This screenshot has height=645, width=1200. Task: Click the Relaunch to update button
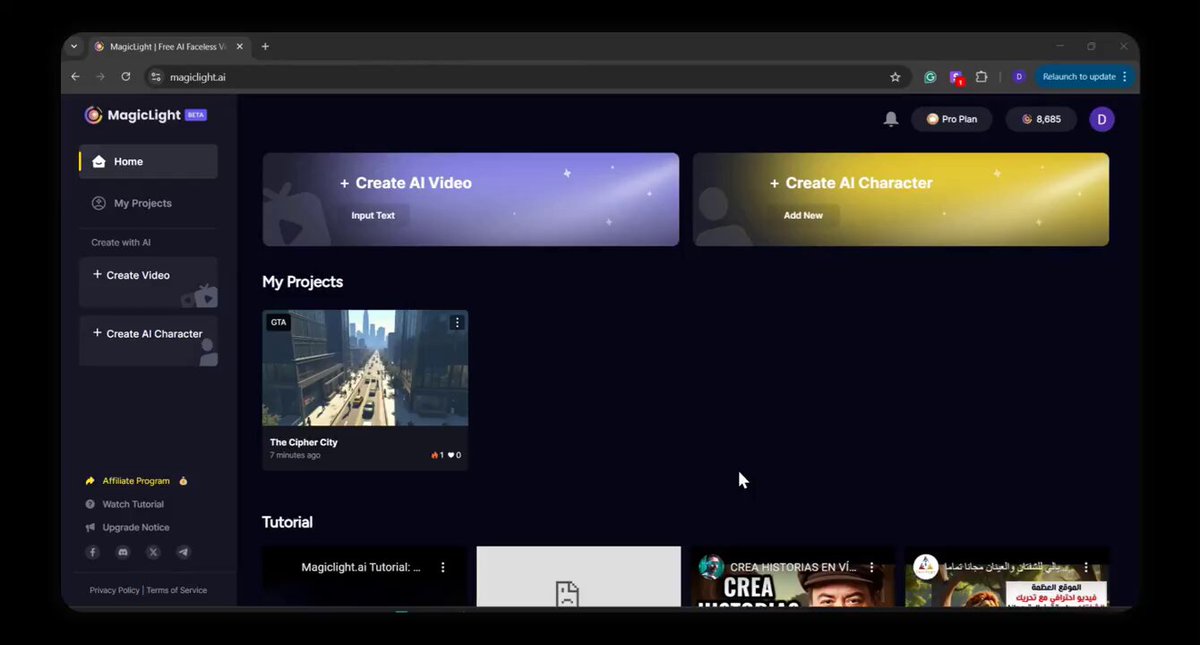coord(1079,77)
